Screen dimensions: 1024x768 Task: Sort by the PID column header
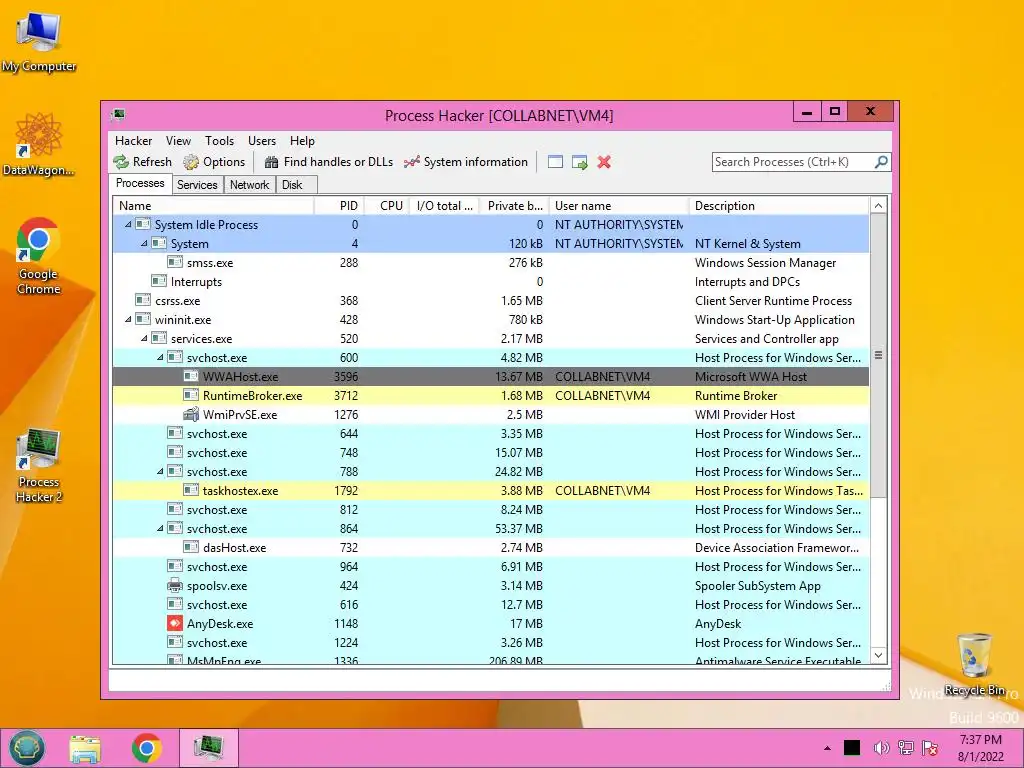click(339, 206)
